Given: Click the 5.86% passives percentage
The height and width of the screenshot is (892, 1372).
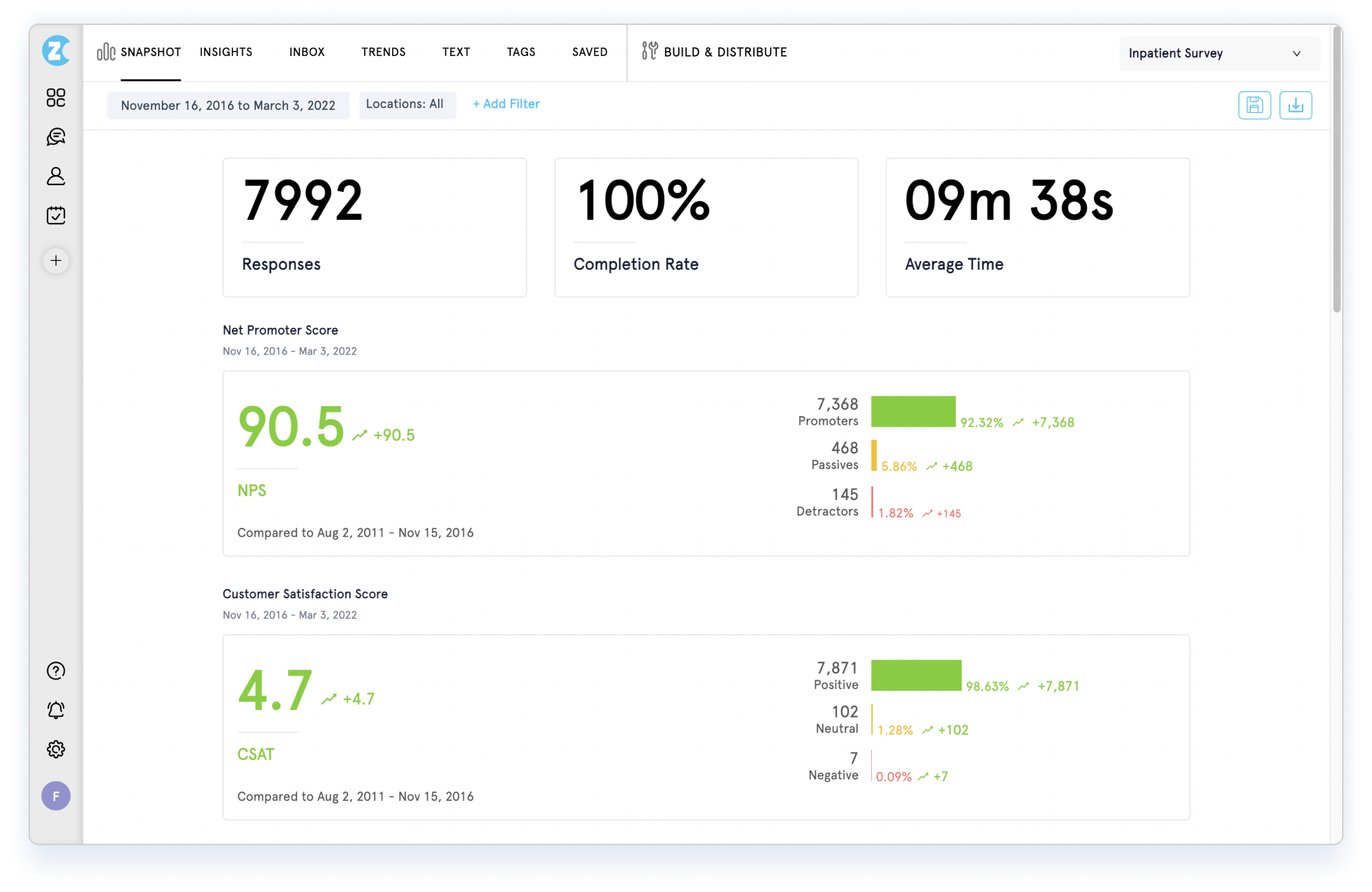Looking at the screenshot, I should [x=899, y=466].
